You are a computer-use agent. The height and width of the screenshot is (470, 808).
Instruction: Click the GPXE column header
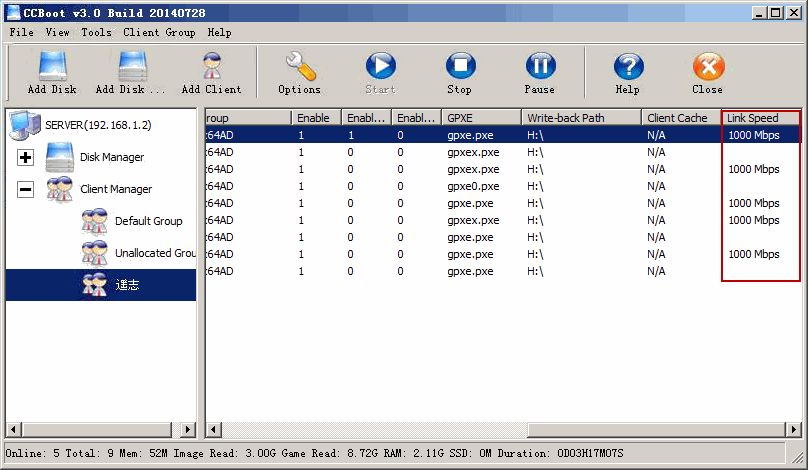[480, 118]
